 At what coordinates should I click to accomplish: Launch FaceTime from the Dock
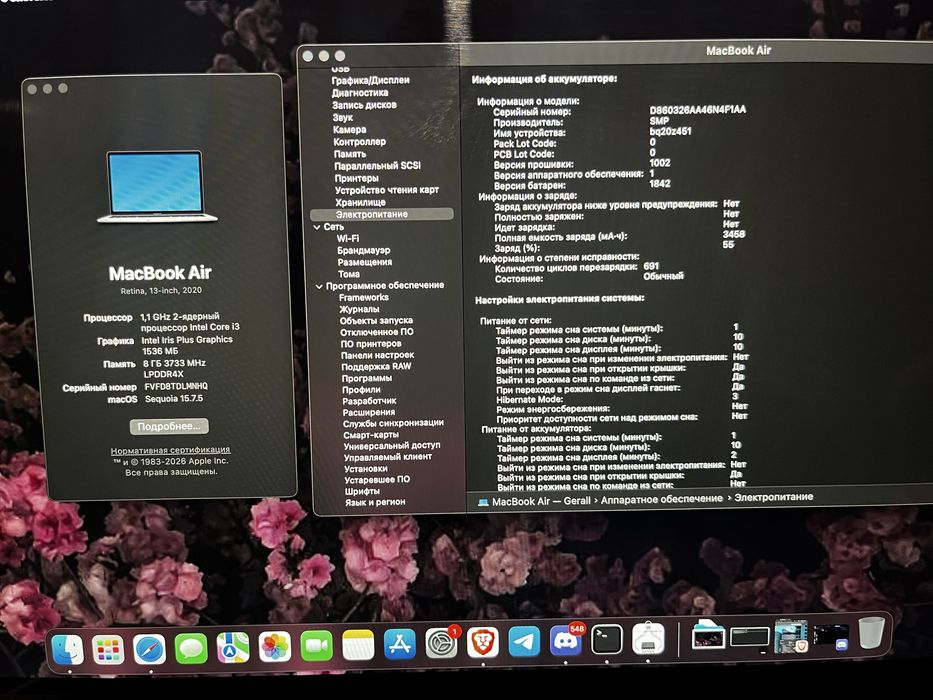click(x=317, y=646)
